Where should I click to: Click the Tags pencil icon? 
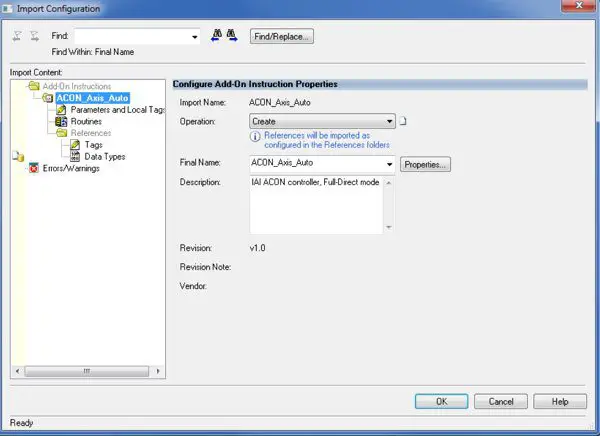pos(75,144)
